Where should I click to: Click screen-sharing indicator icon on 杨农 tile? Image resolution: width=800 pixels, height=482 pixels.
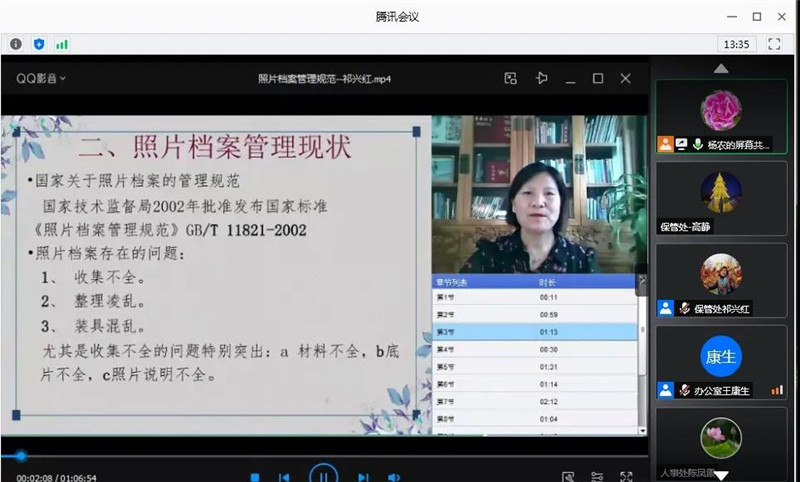click(681, 144)
